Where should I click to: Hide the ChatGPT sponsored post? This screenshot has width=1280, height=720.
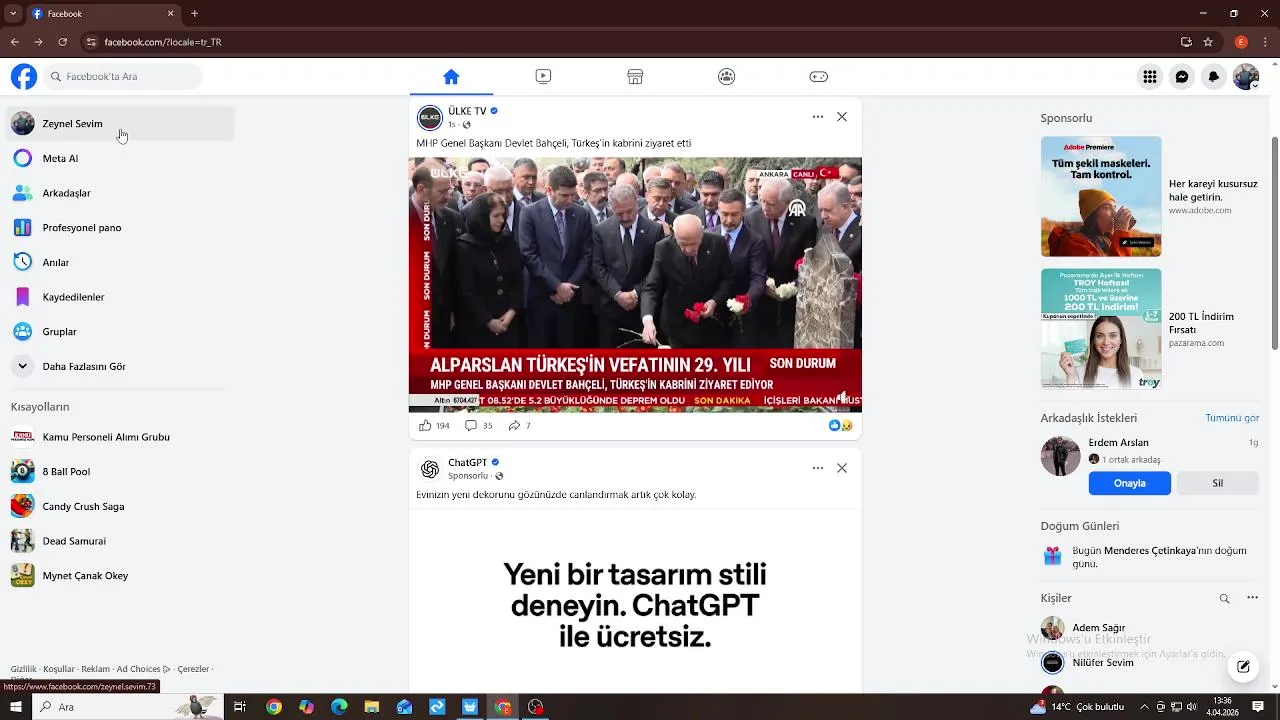pyautogui.click(x=842, y=468)
